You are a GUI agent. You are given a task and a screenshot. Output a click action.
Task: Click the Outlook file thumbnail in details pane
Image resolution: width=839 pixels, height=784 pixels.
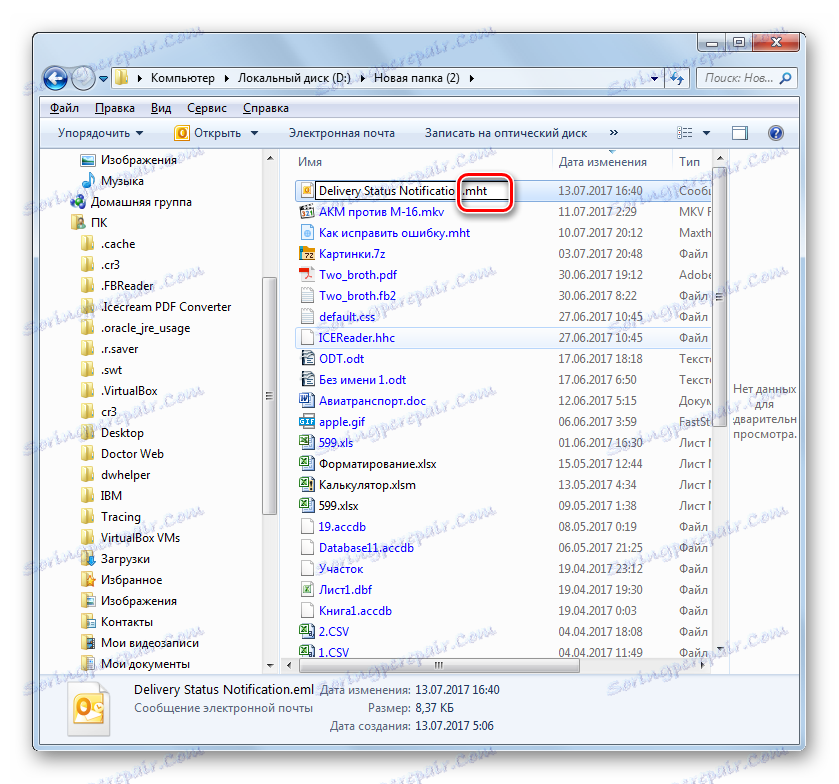point(89,708)
